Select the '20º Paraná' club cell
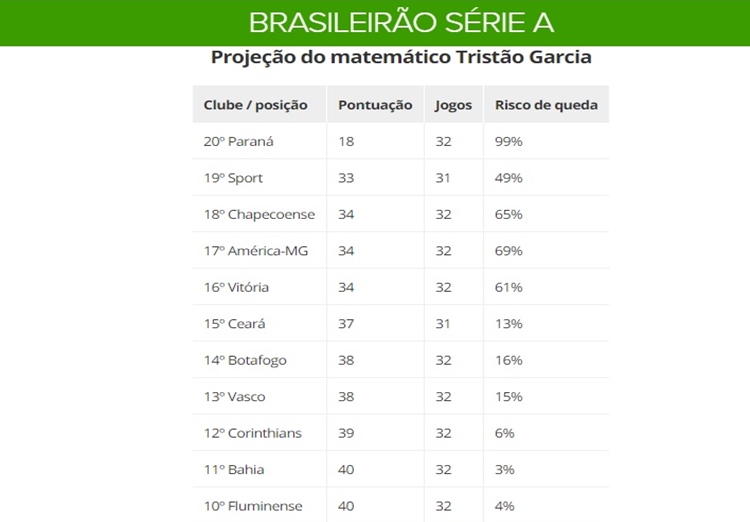The width and height of the screenshot is (750, 522). coord(239,141)
